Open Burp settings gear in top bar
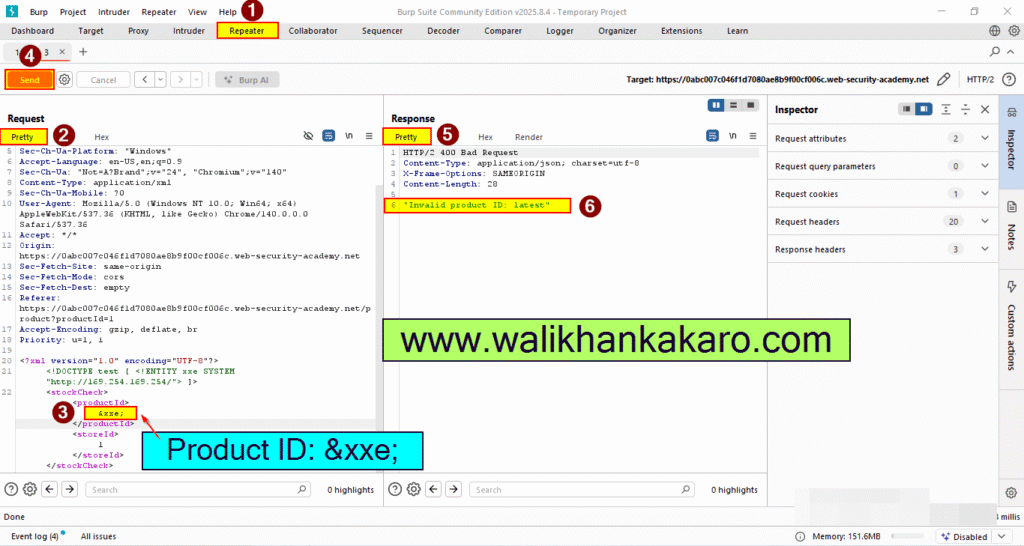Image resolution: width=1024 pixels, height=546 pixels. (1014, 31)
